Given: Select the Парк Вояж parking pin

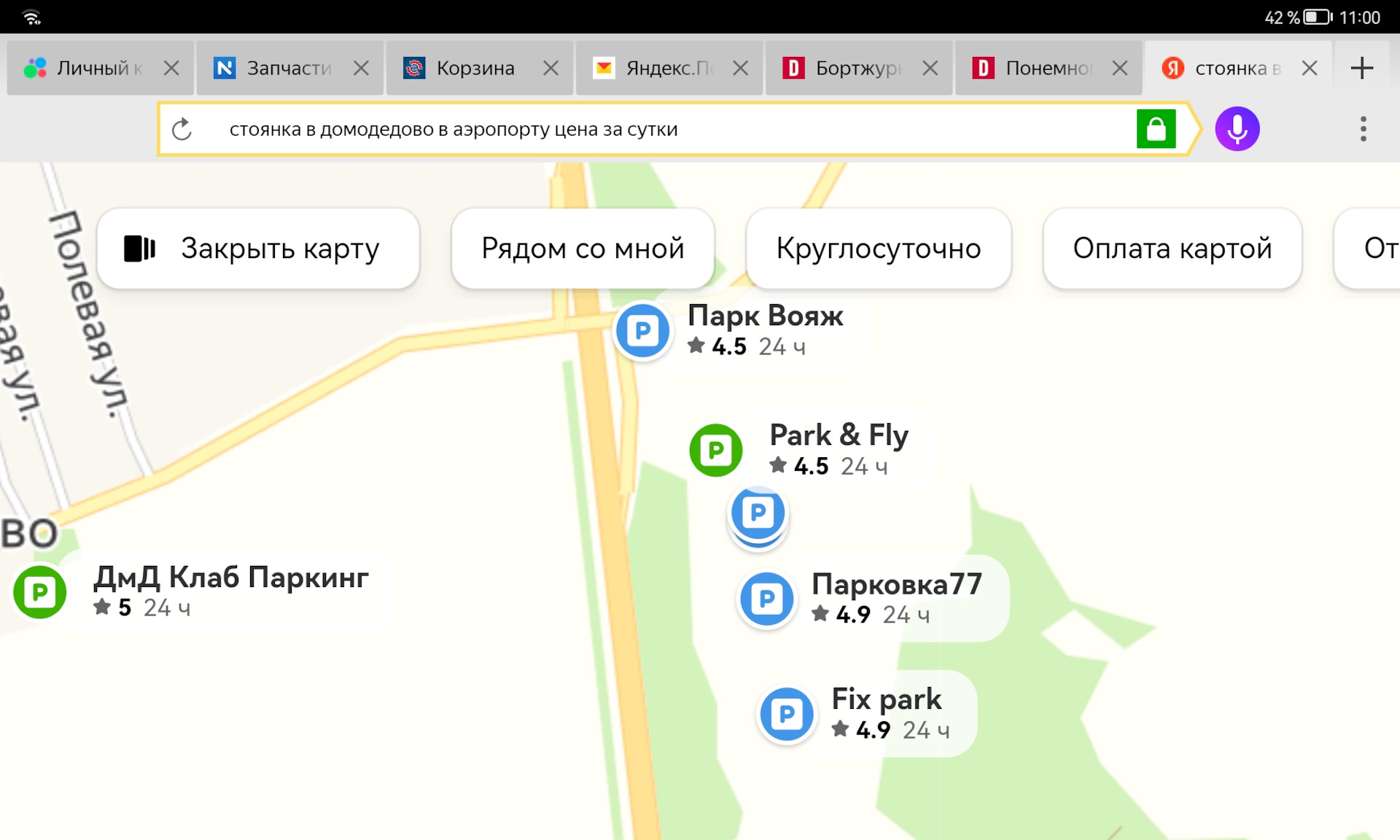Looking at the screenshot, I should tap(642, 331).
